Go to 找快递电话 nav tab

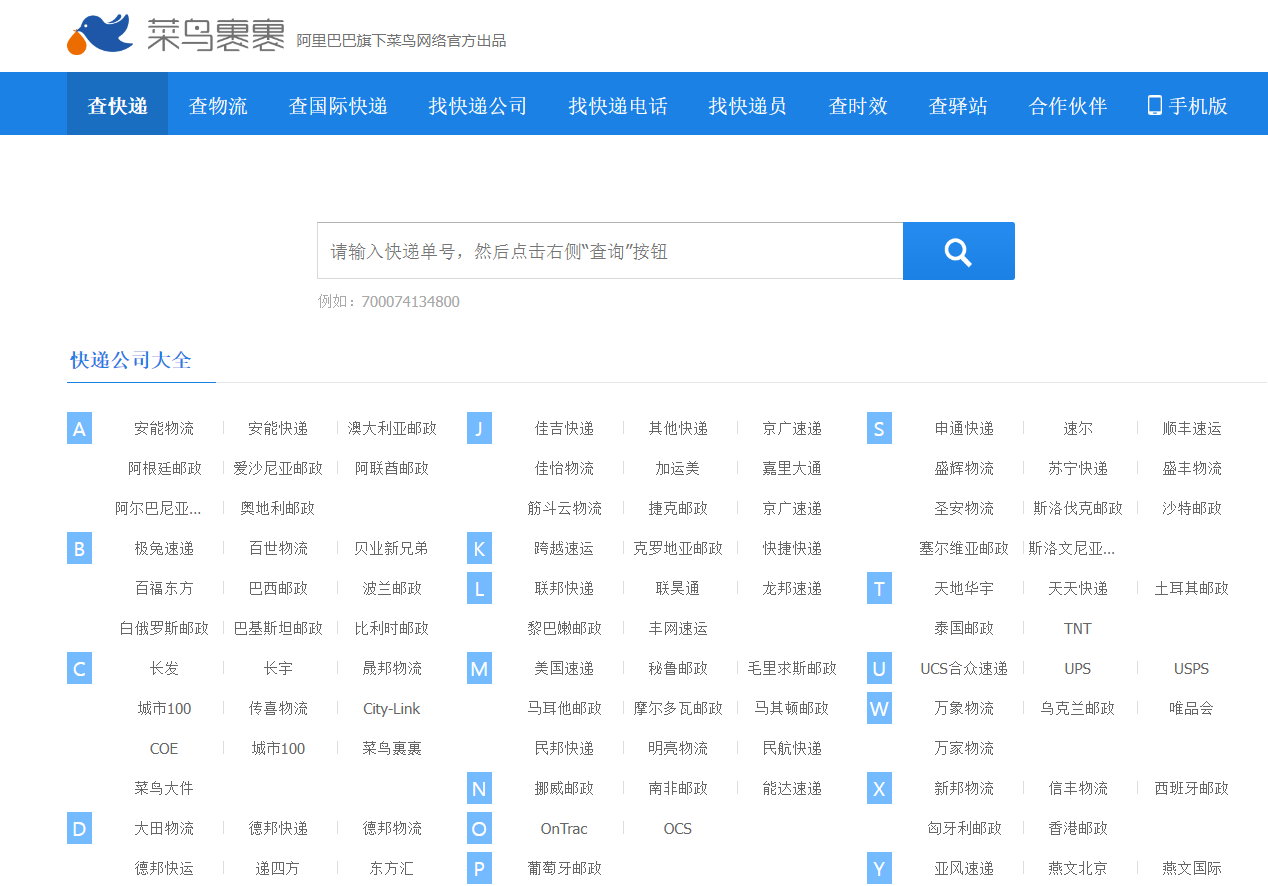[x=618, y=105]
